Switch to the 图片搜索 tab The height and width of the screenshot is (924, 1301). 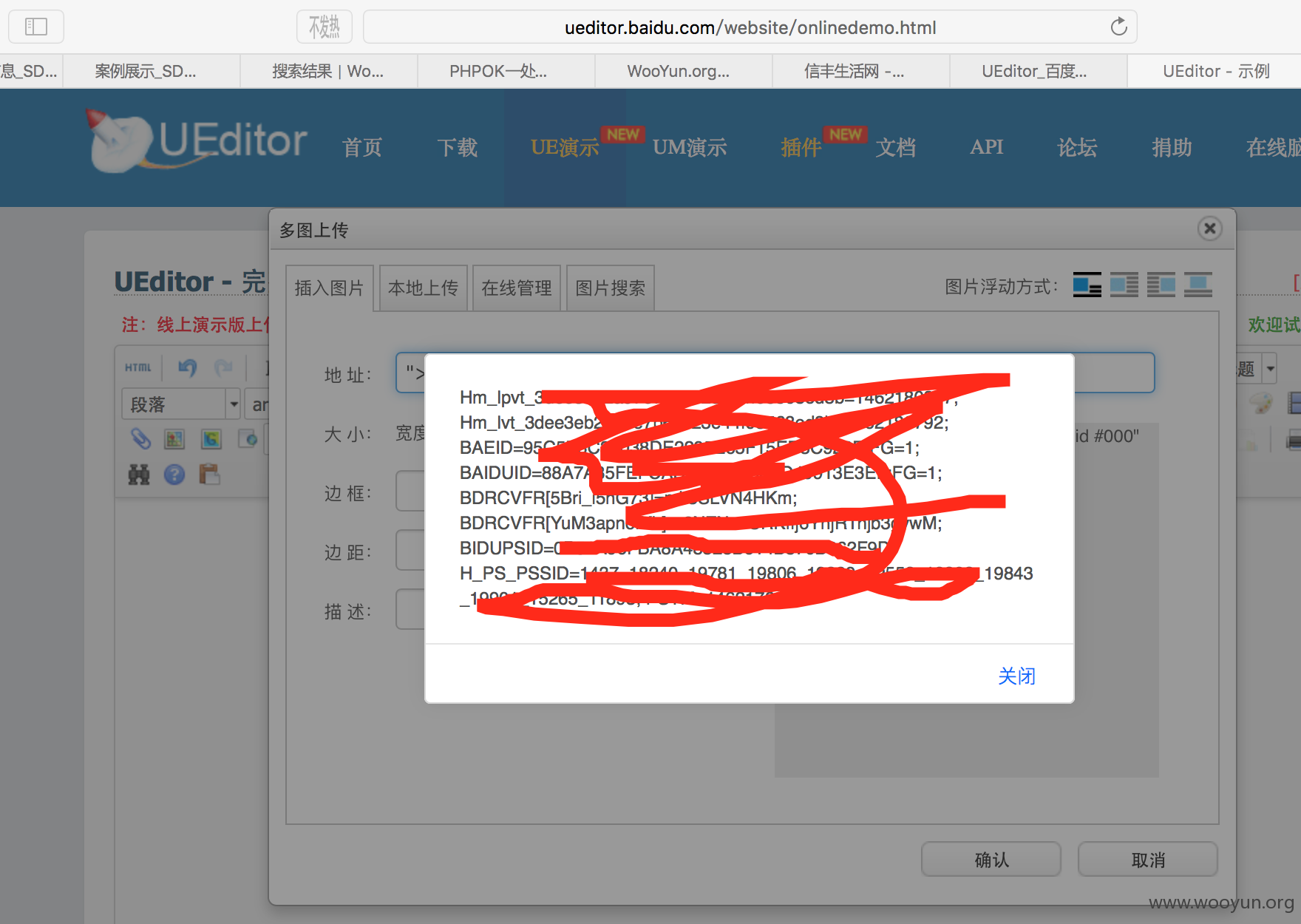coord(610,288)
